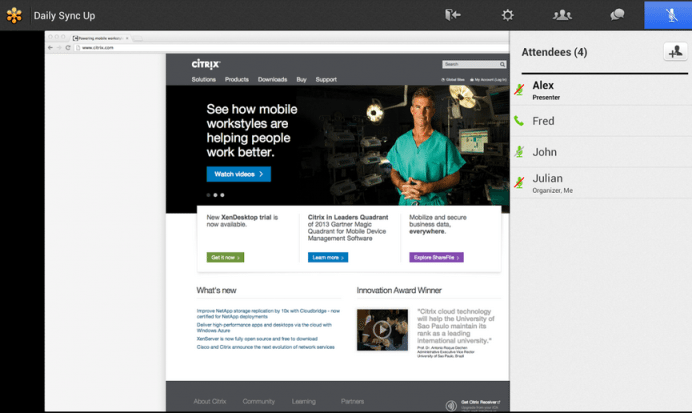Click About Citrix in the footer
This screenshot has width=692, height=413.
pyautogui.click(x=210, y=402)
